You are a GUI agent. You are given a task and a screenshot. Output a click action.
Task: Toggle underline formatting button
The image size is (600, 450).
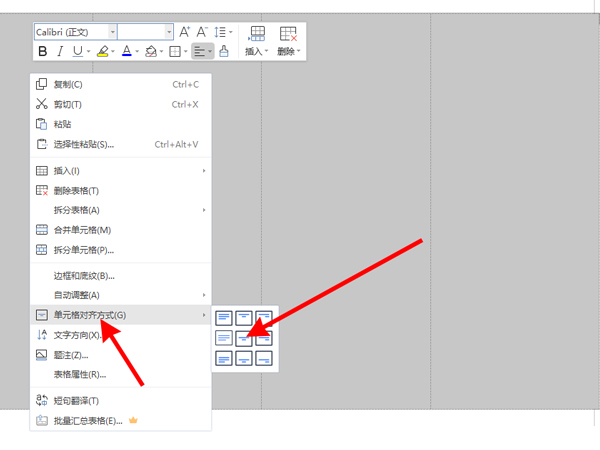(x=77, y=51)
